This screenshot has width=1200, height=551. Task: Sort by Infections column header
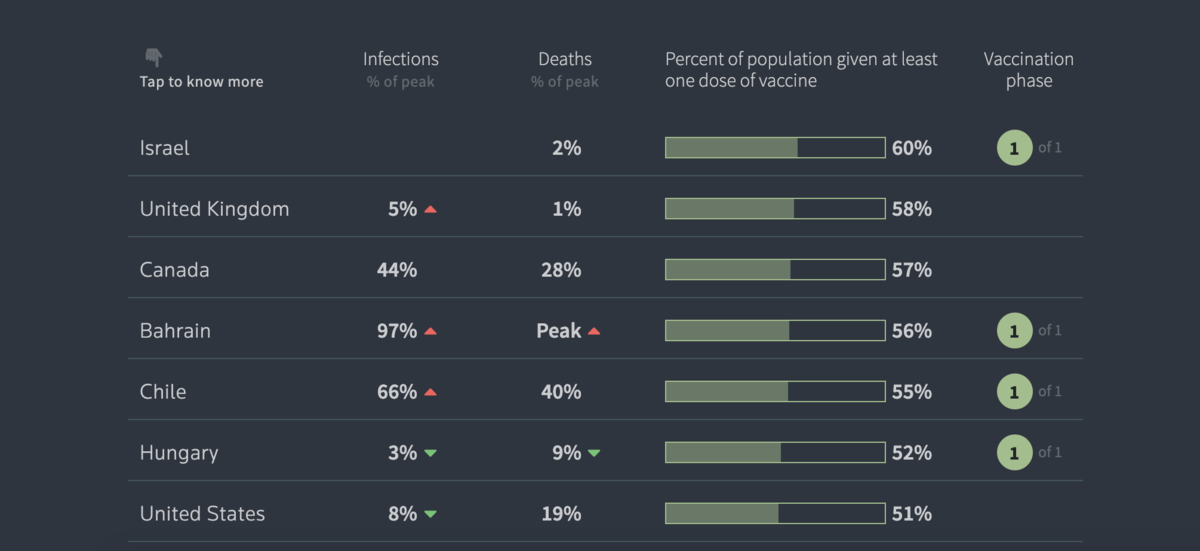[400, 60]
